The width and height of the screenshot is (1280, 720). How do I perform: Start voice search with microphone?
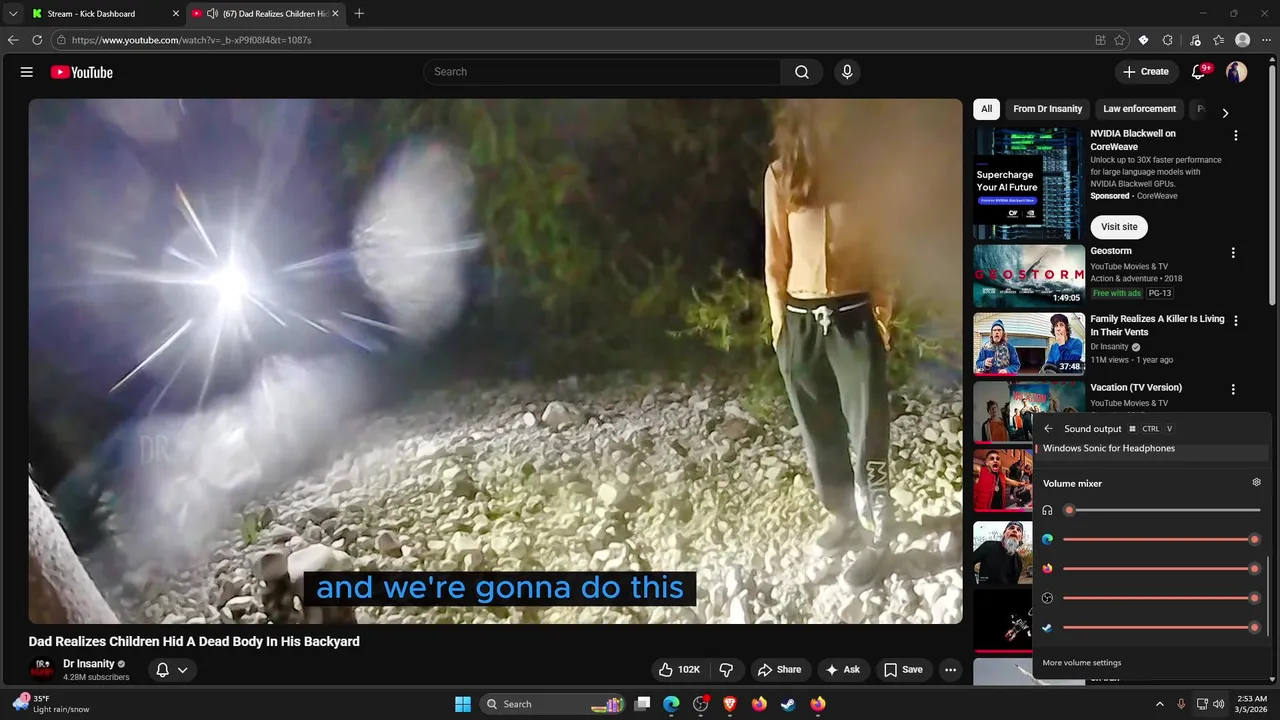(847, 72)
